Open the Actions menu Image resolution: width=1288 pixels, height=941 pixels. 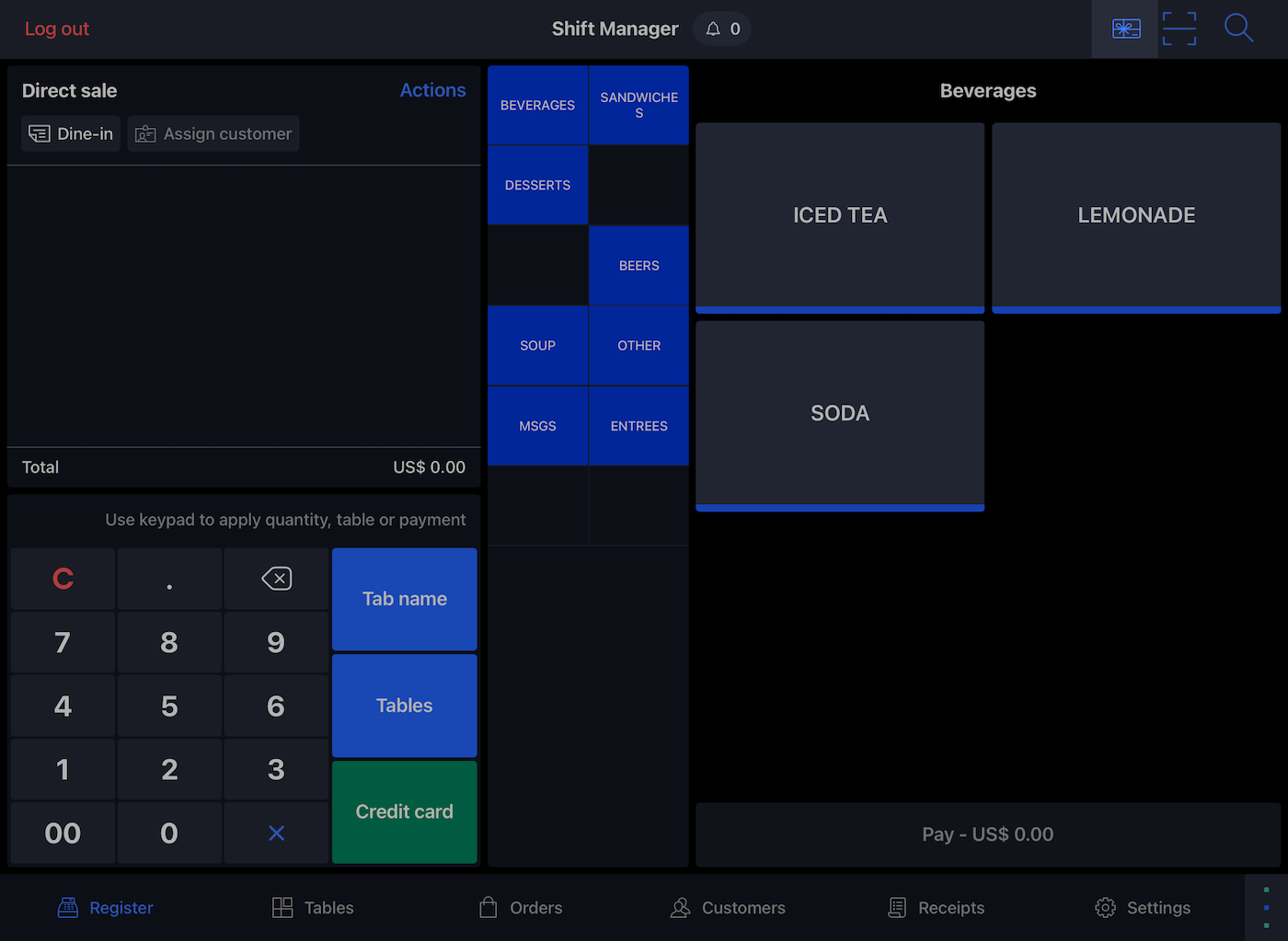(x=432, y=90)
